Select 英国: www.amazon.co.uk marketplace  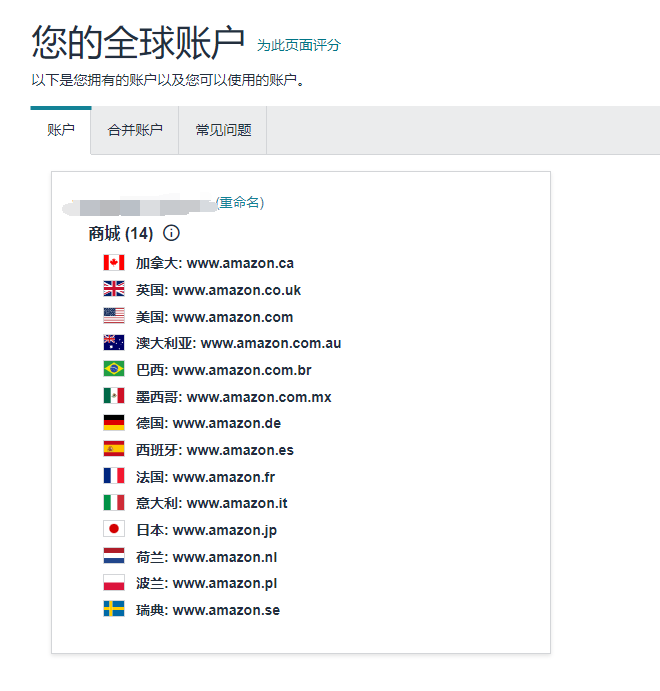[218, 290]
